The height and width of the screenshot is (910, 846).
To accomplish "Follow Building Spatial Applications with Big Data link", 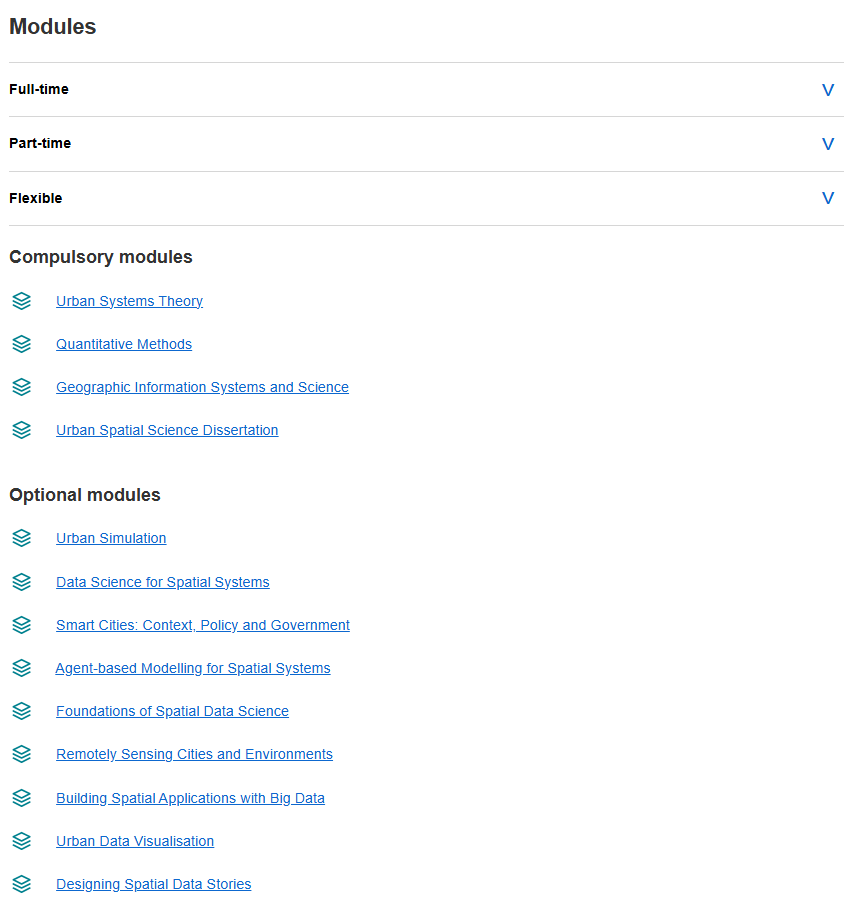I will [190, 798].
